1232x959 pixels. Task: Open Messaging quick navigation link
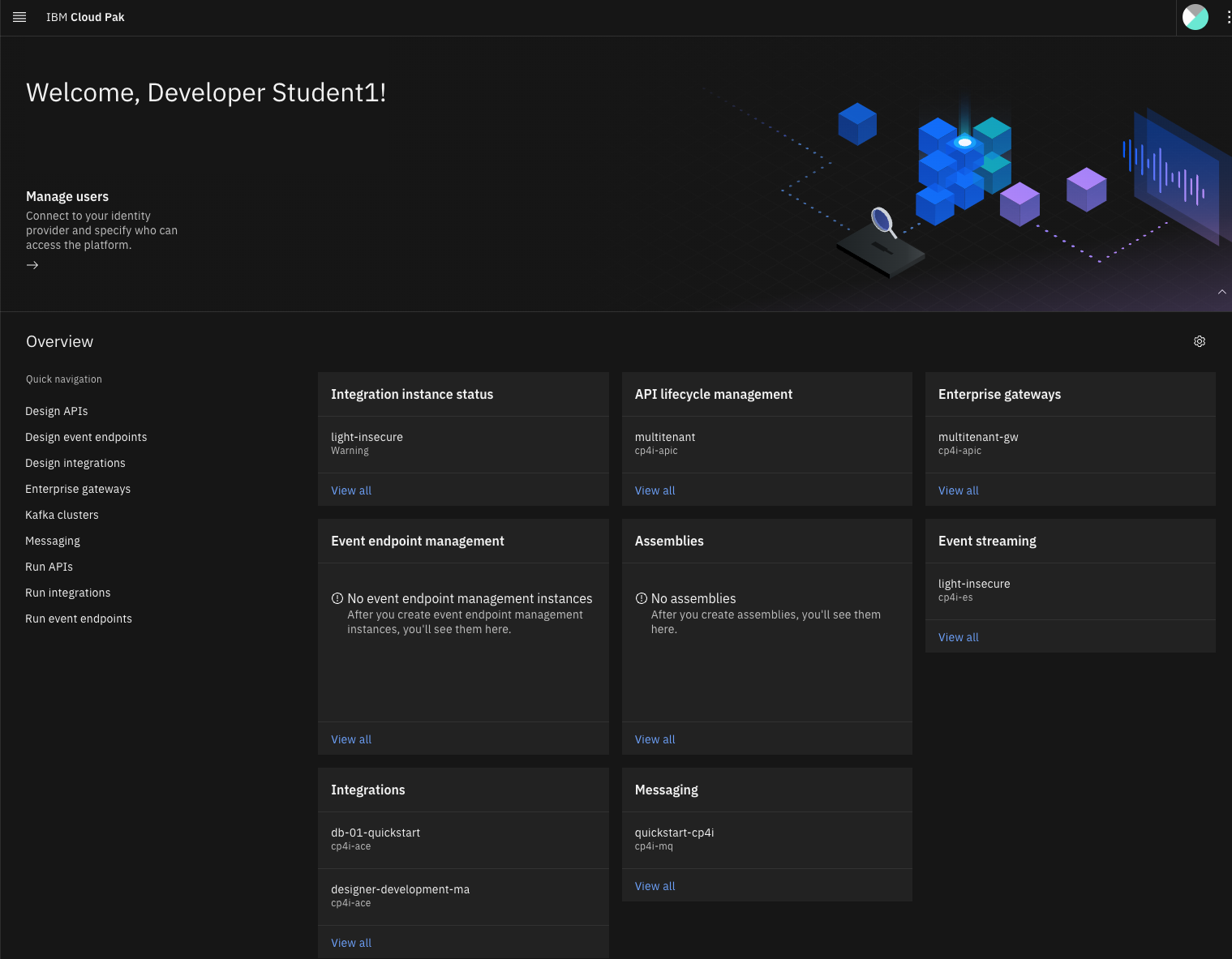click(x=53, y=541)
